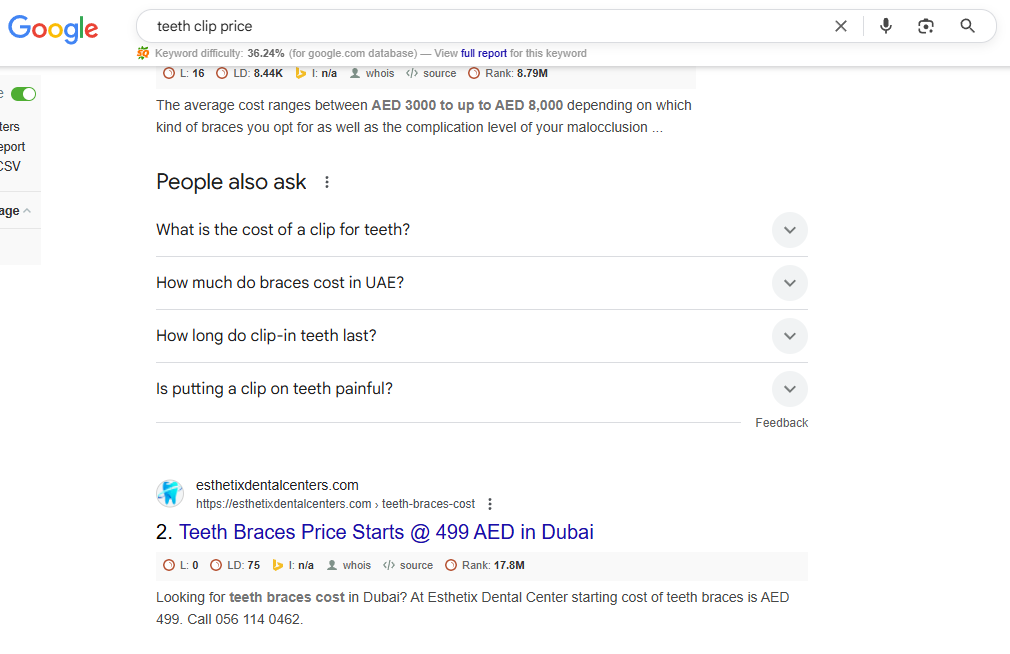The height and width of the screenshot is (654, 1010).
Task: Click LD: 75 metric
Action: click(235, 565)
